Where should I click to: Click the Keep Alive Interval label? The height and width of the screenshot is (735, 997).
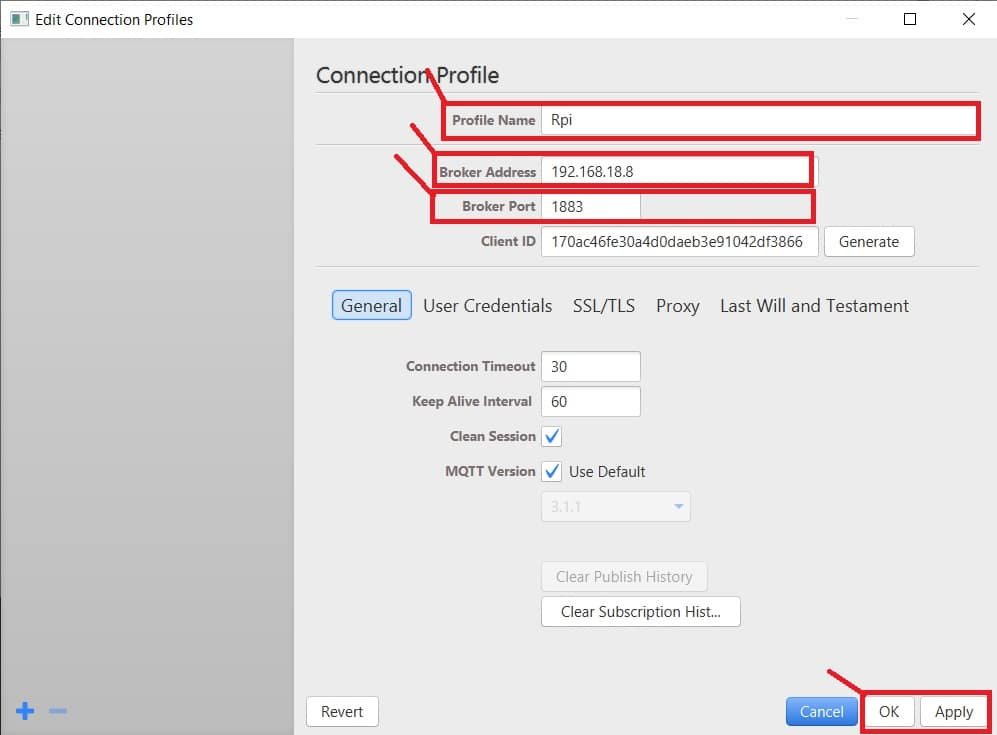[x=472, y=401]
